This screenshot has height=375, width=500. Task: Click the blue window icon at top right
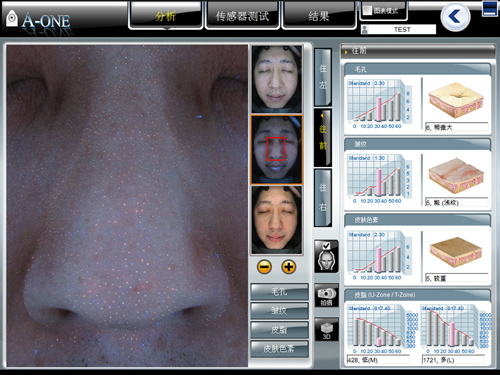tap(490, 9)
